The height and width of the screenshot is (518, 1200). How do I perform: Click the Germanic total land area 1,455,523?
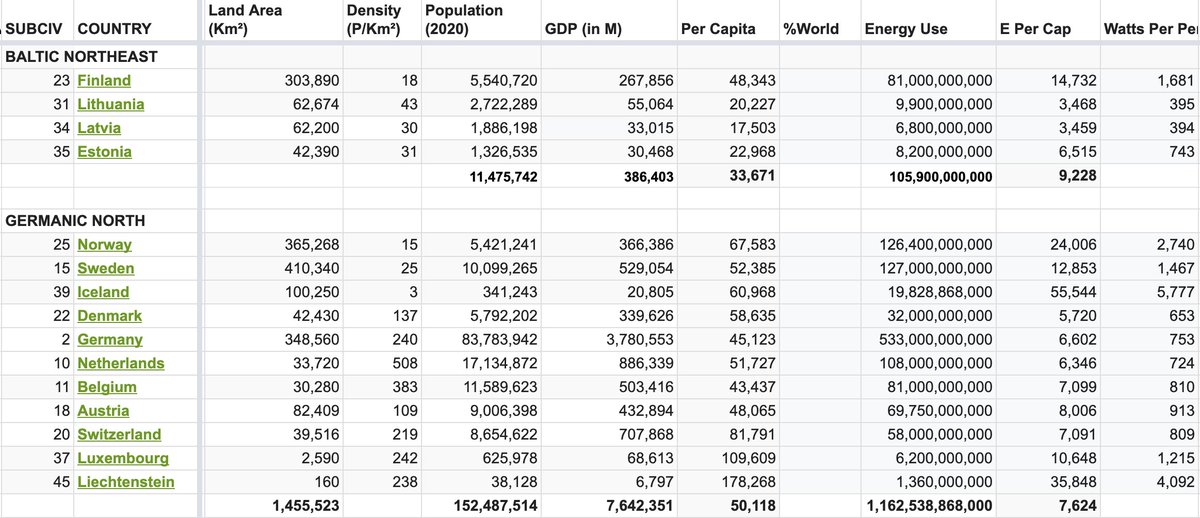coord(305,506)
